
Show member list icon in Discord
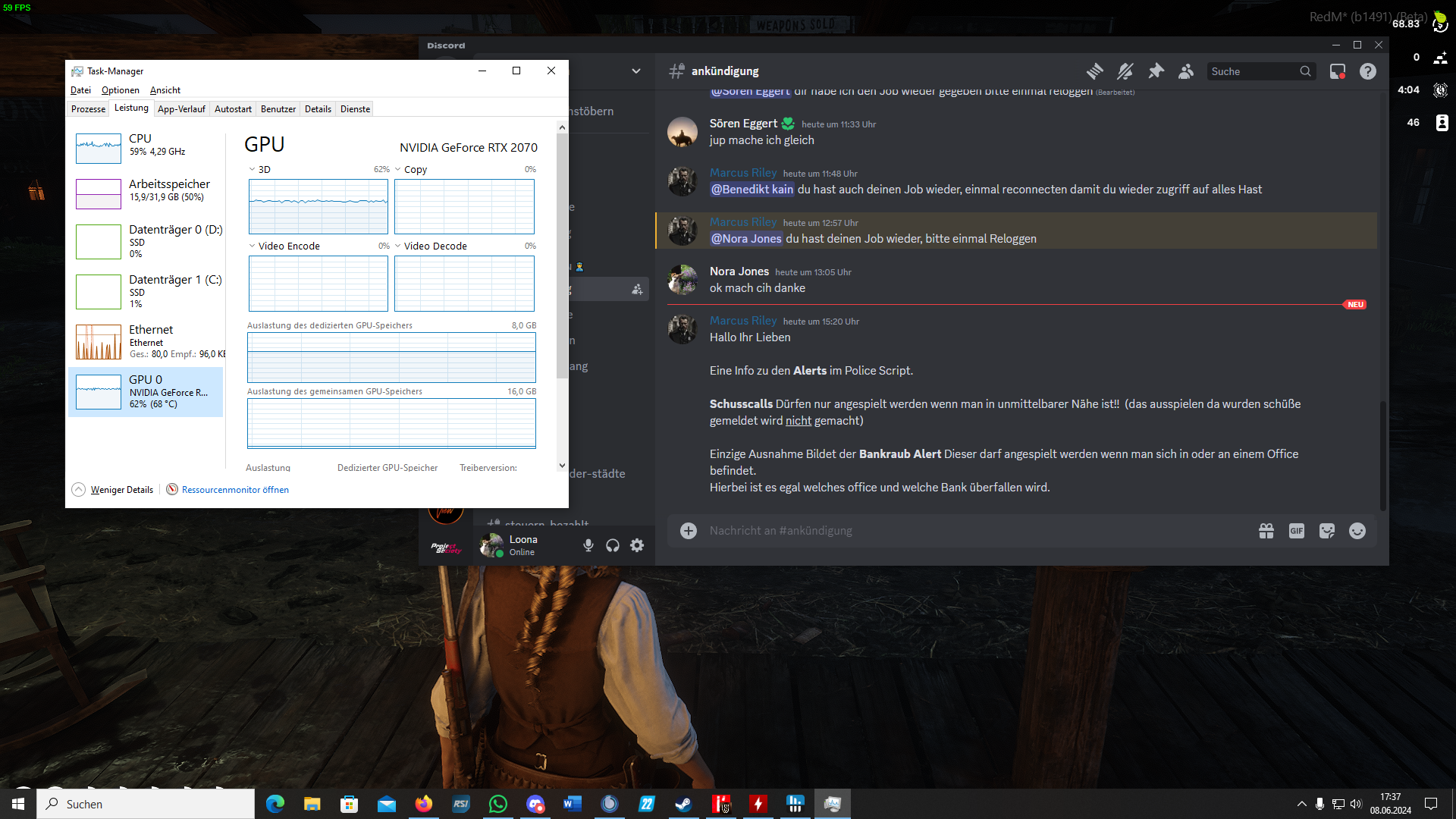pos(1186,71)
